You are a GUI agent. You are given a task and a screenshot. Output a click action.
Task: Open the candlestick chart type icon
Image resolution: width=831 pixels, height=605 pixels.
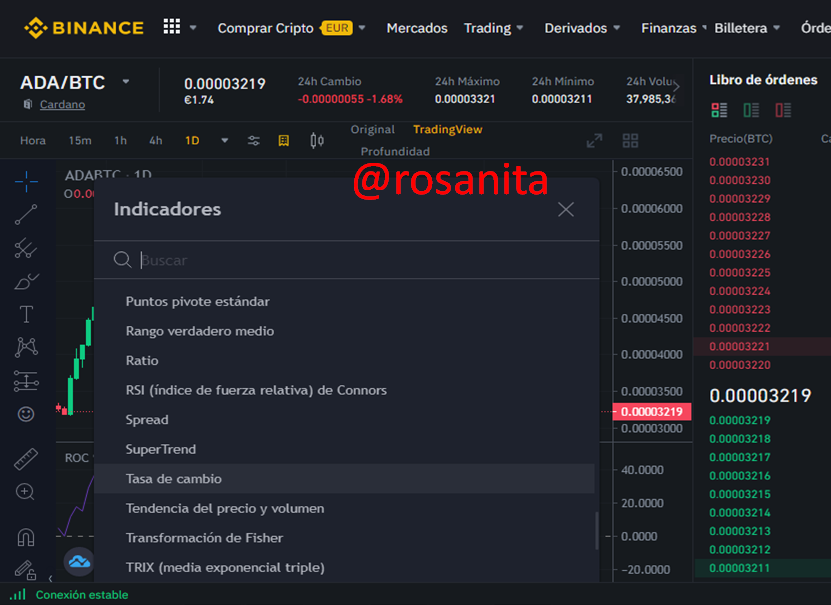(x=317, y=140)
